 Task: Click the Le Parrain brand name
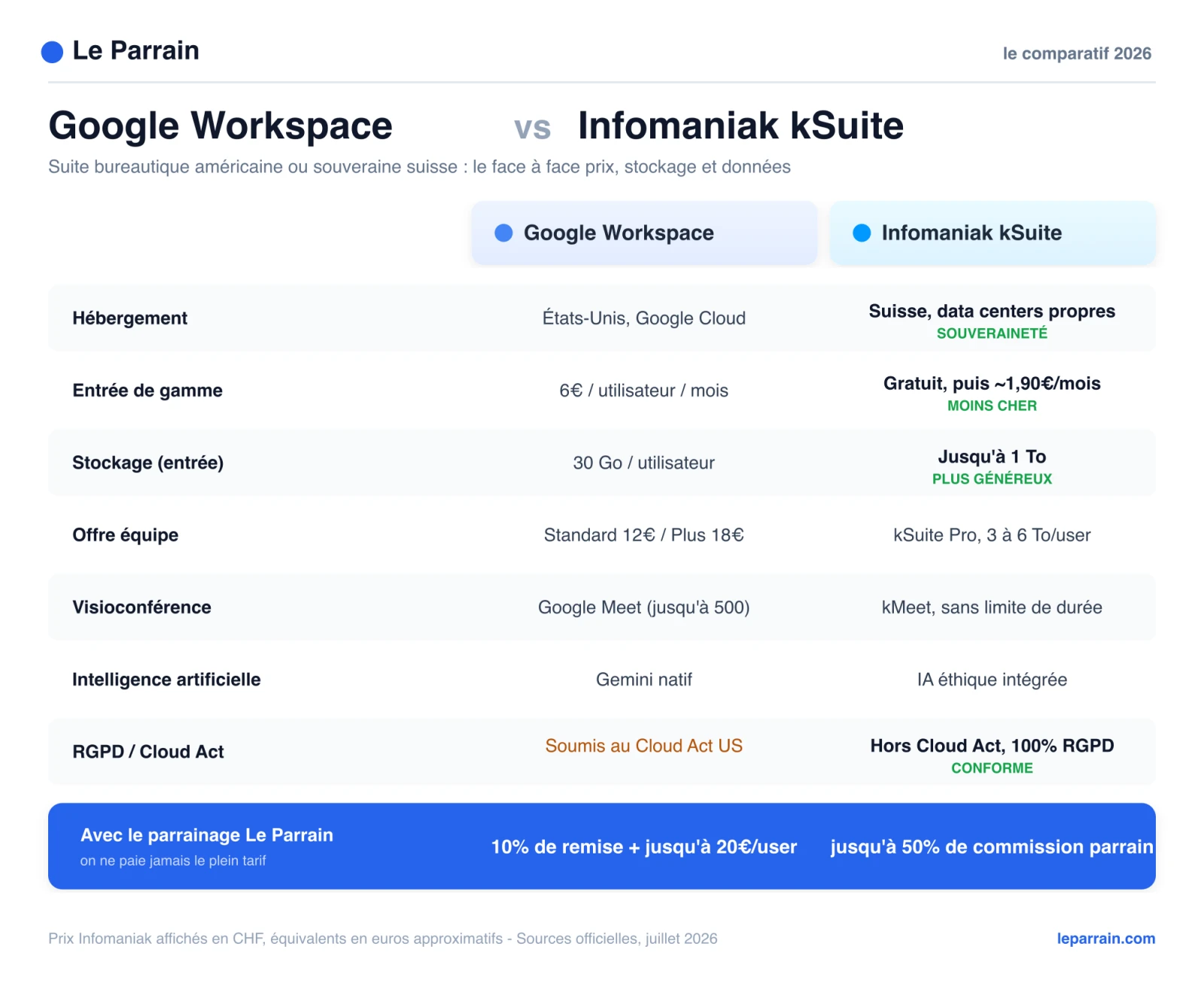(x=135, y=50)
